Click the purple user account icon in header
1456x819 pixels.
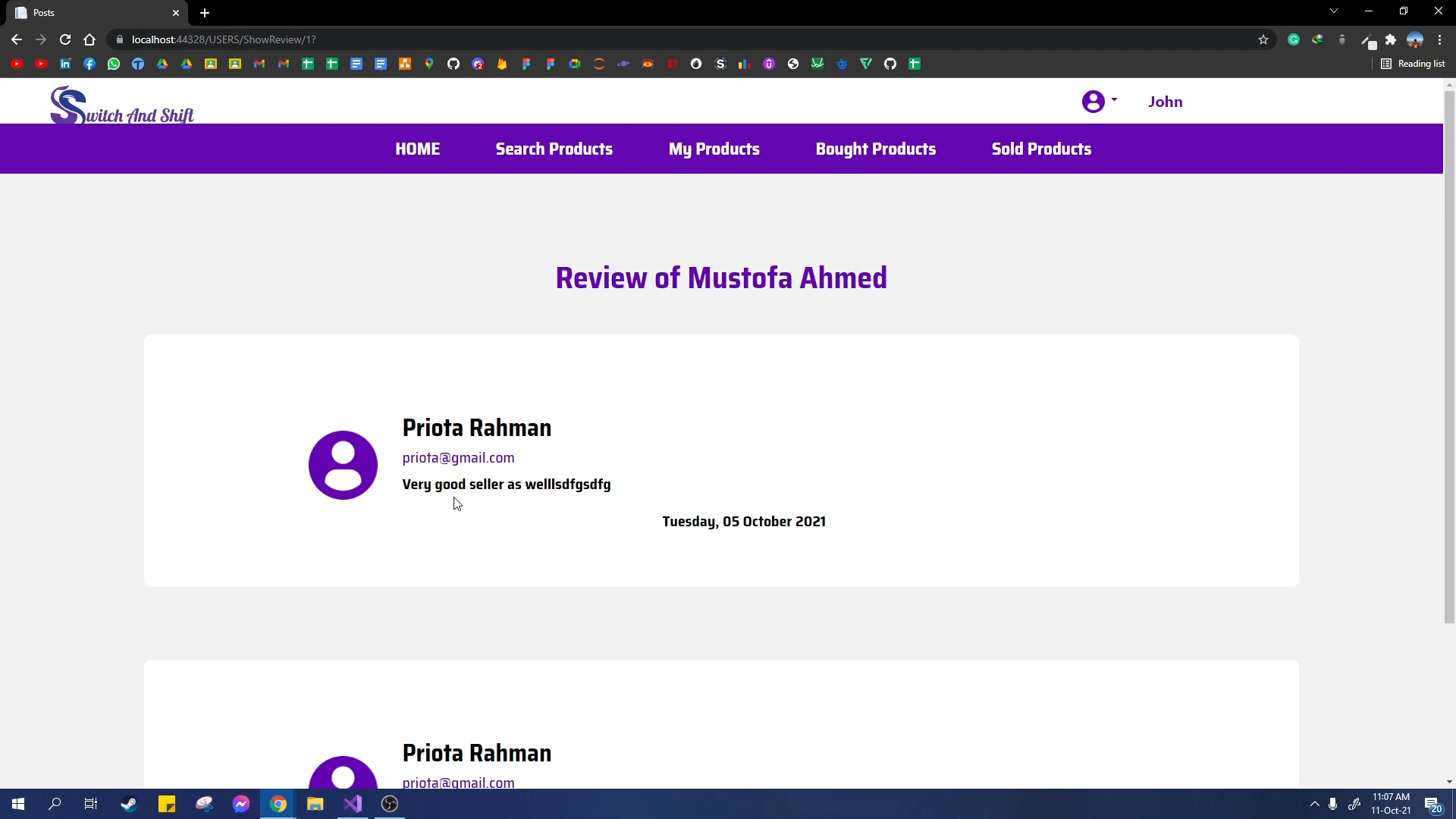point(1093,102)
